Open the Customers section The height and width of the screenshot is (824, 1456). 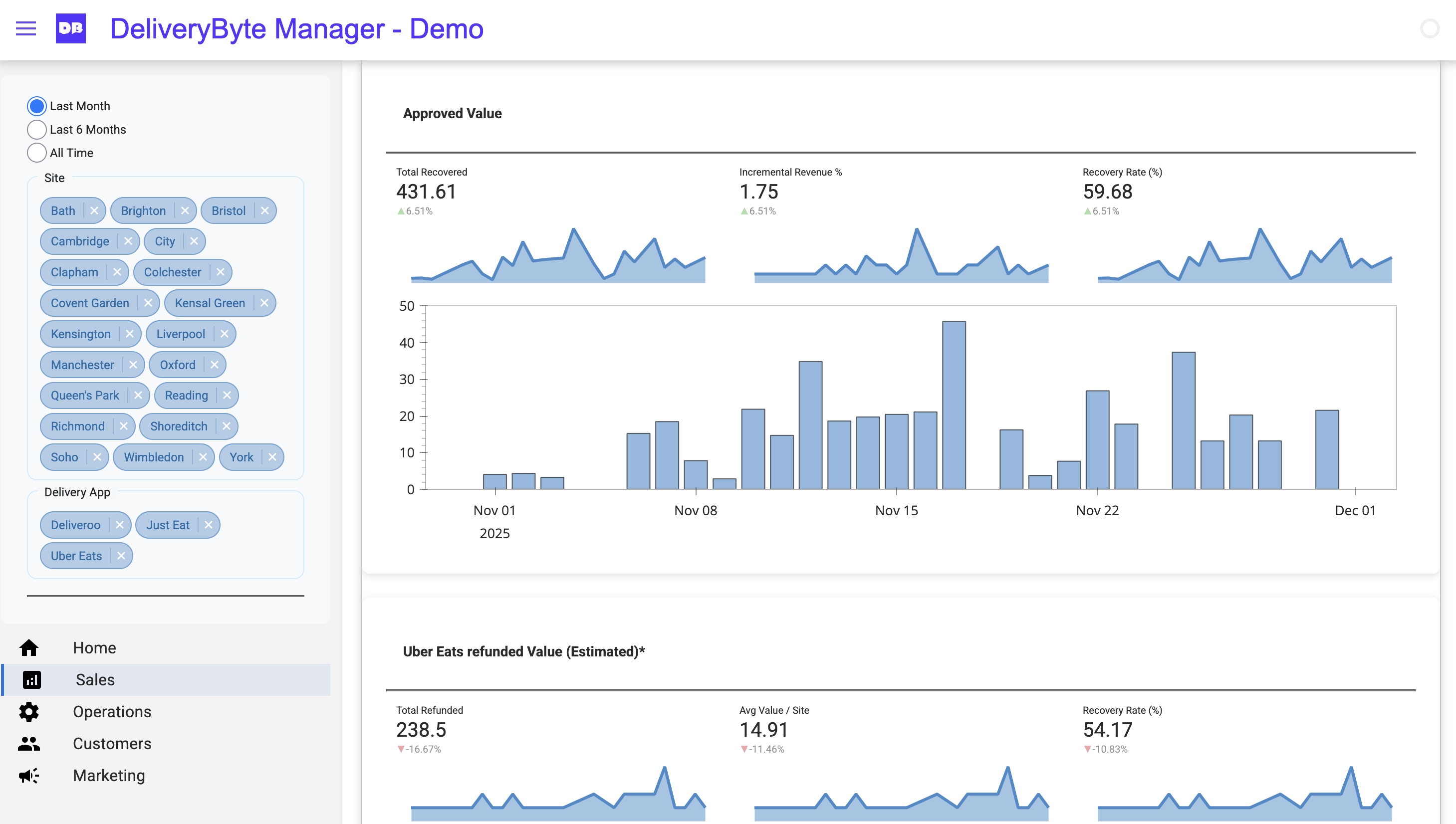point(112,743)
